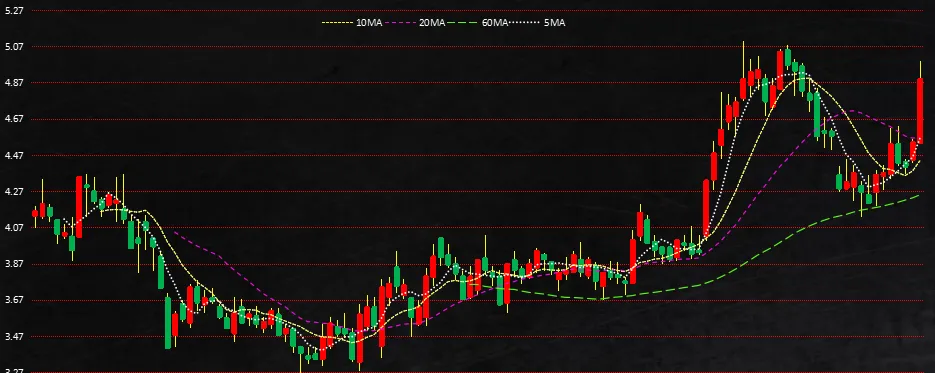Screen dimensions: 935x373
Task: Click the tall red candlestick at far right
Action: (920, 111)
